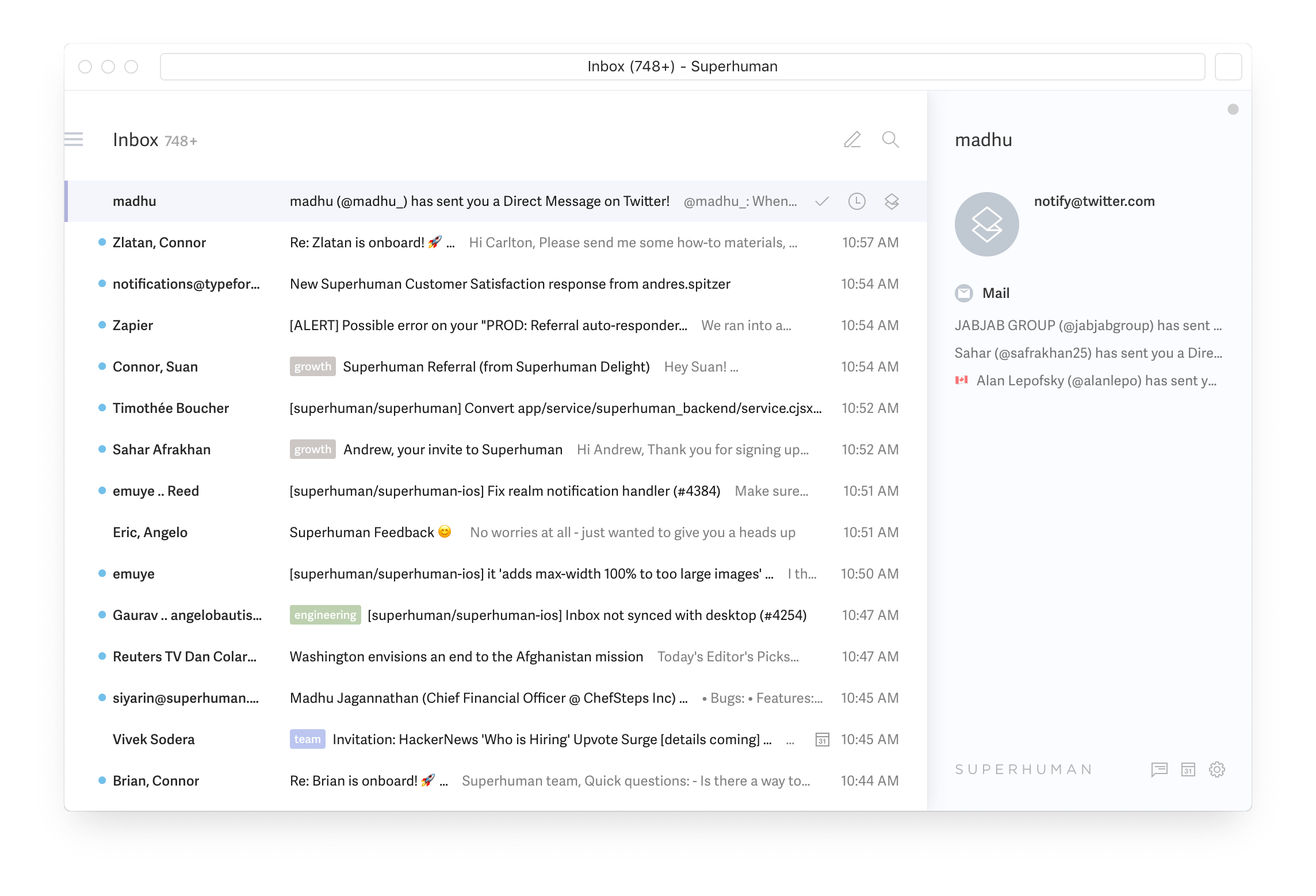Snooze the madhu email with the clock icon
The image size is (1316, 896).
[x=857, y=201]
